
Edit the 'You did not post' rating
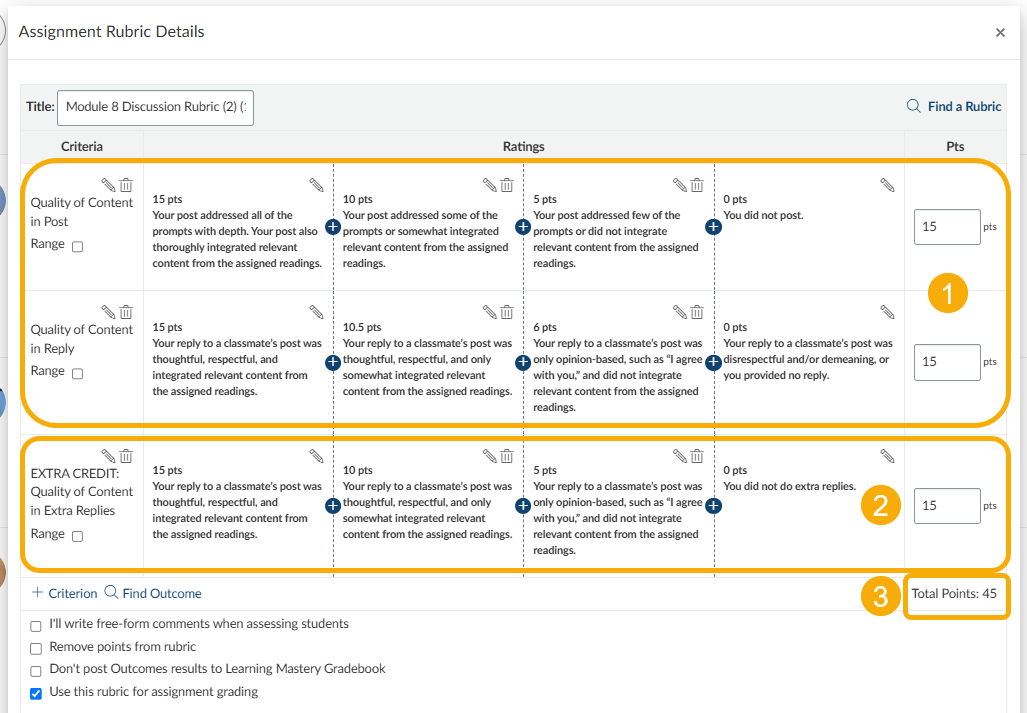(887, 185)
